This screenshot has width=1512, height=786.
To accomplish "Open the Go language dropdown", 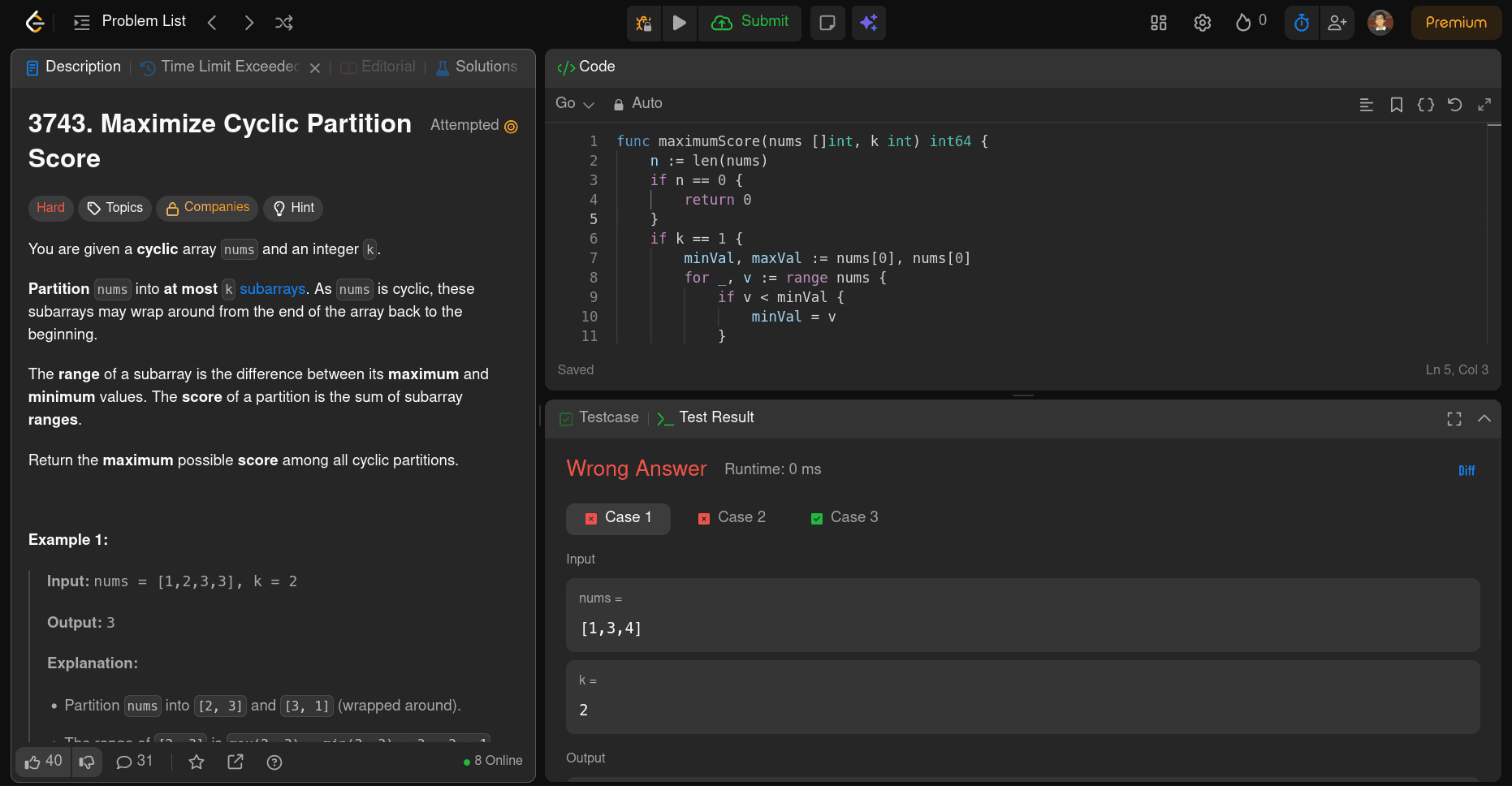I will click(x=574, y=103).
